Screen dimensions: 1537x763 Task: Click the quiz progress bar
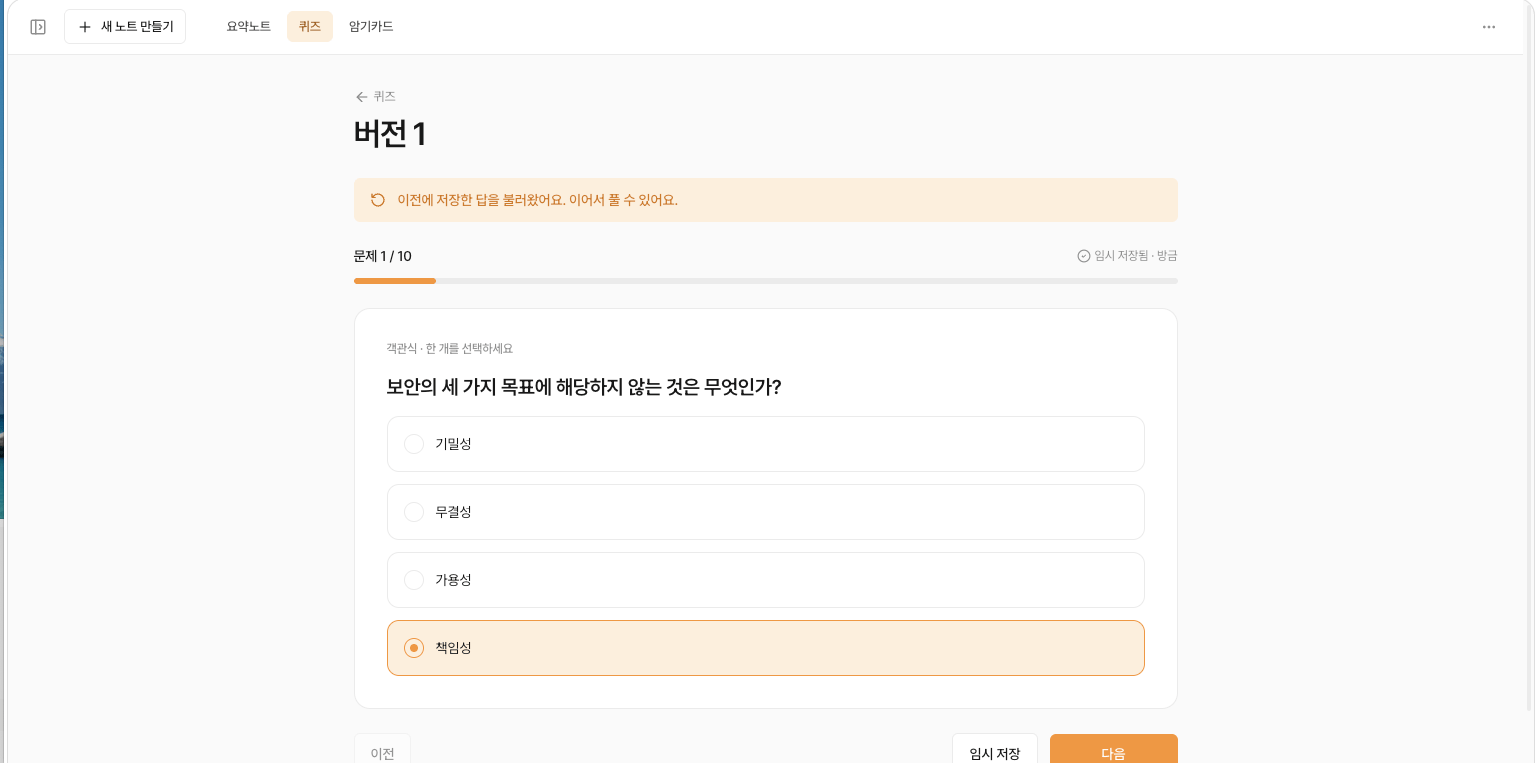(765, 281)
